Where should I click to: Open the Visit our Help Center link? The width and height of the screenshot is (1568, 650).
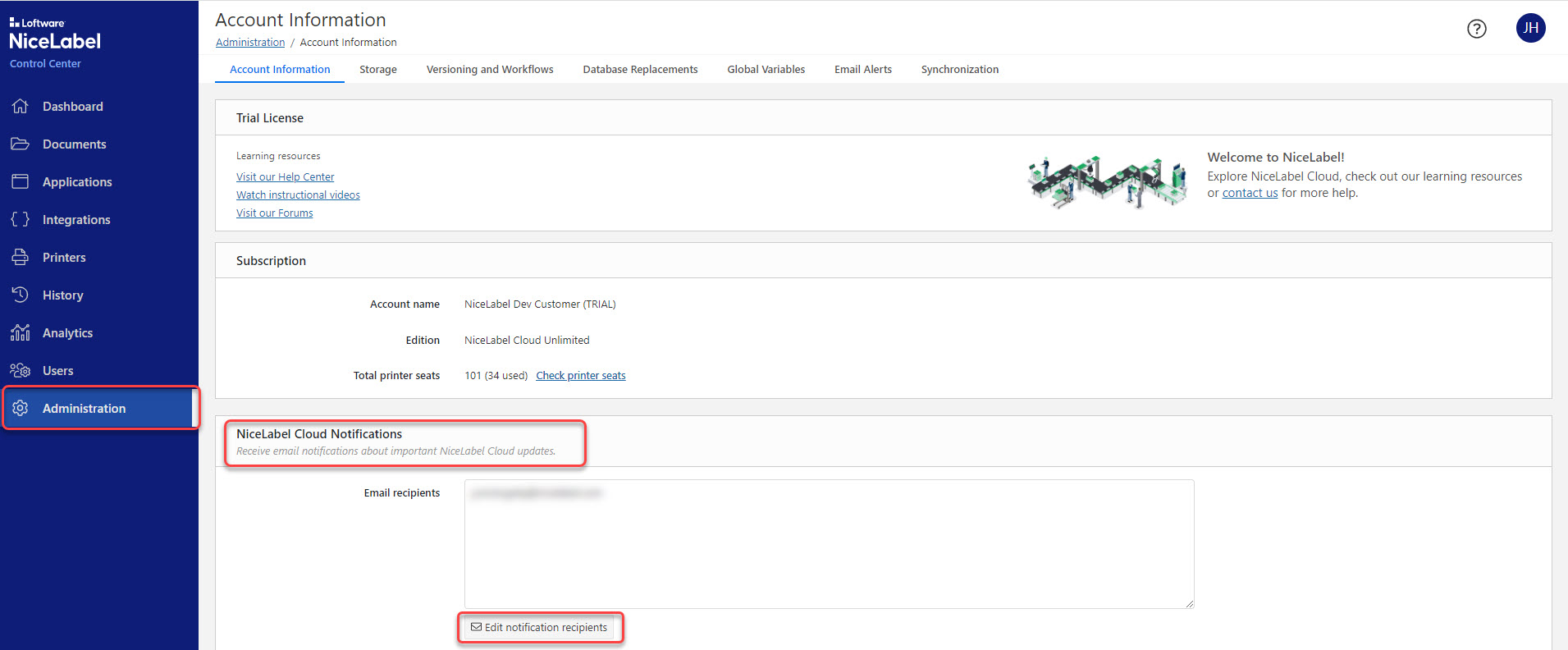[285, 177]
